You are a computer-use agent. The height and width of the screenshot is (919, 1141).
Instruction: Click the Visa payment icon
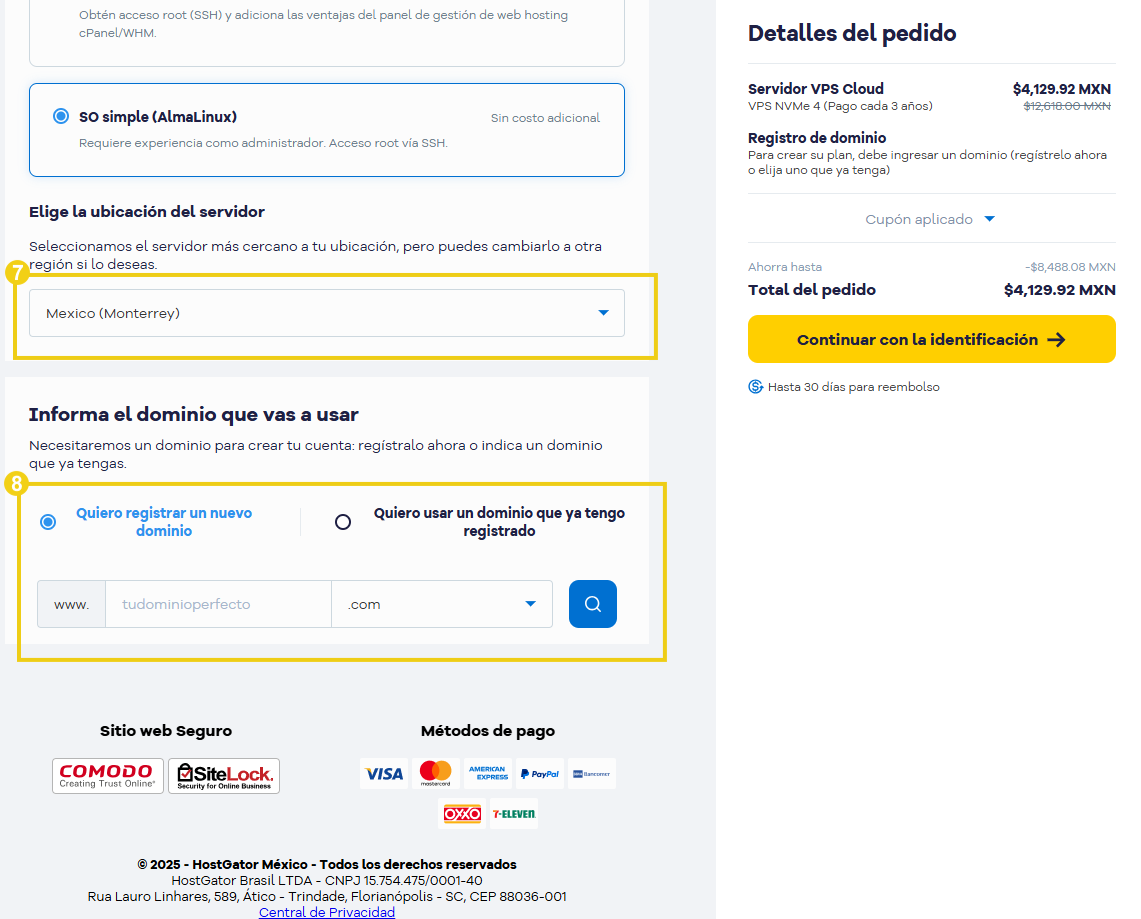point(384,772)
